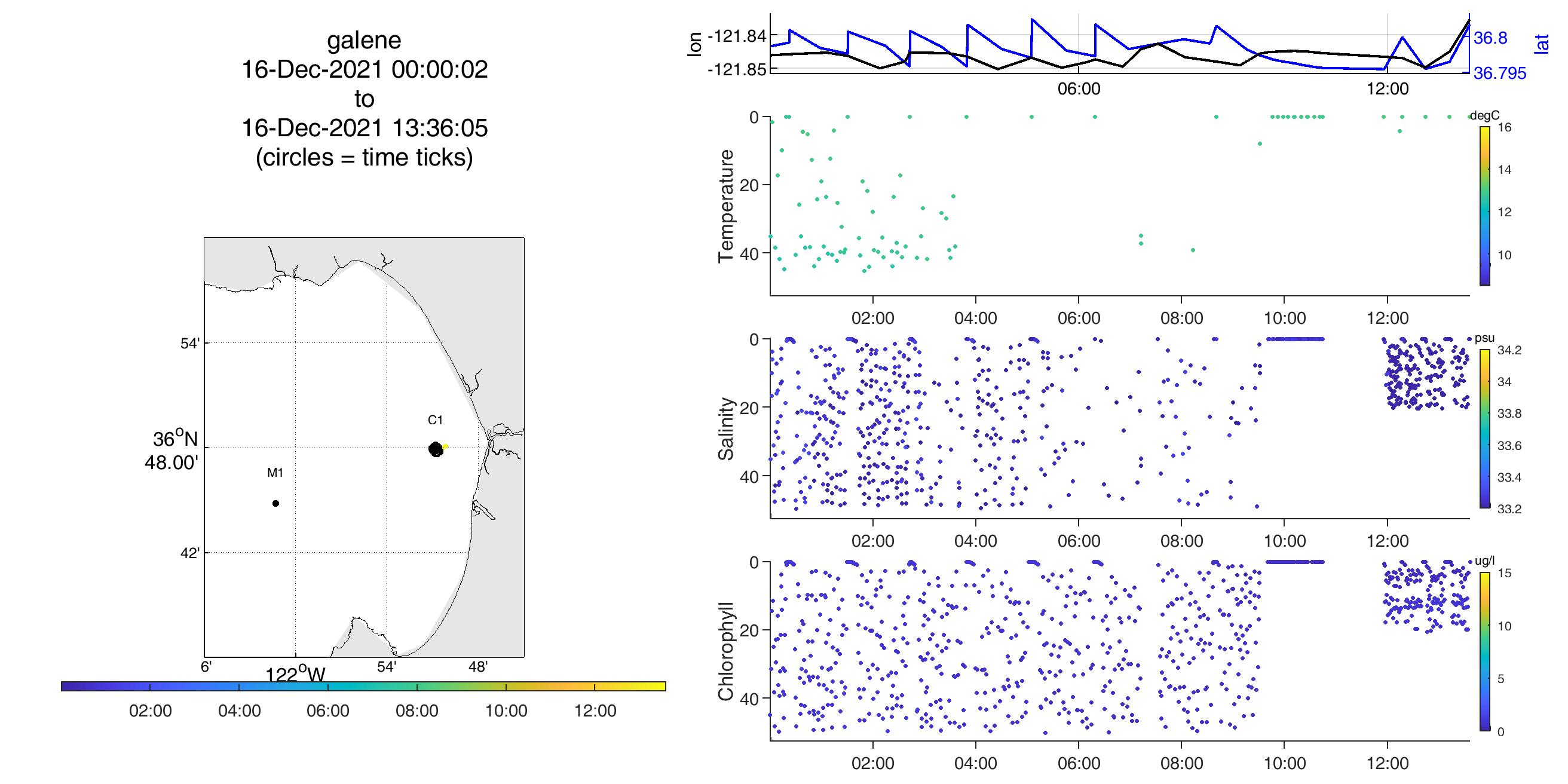
Task: Click the map's 48' longitude tick label
Action: [x=479, y=667]
